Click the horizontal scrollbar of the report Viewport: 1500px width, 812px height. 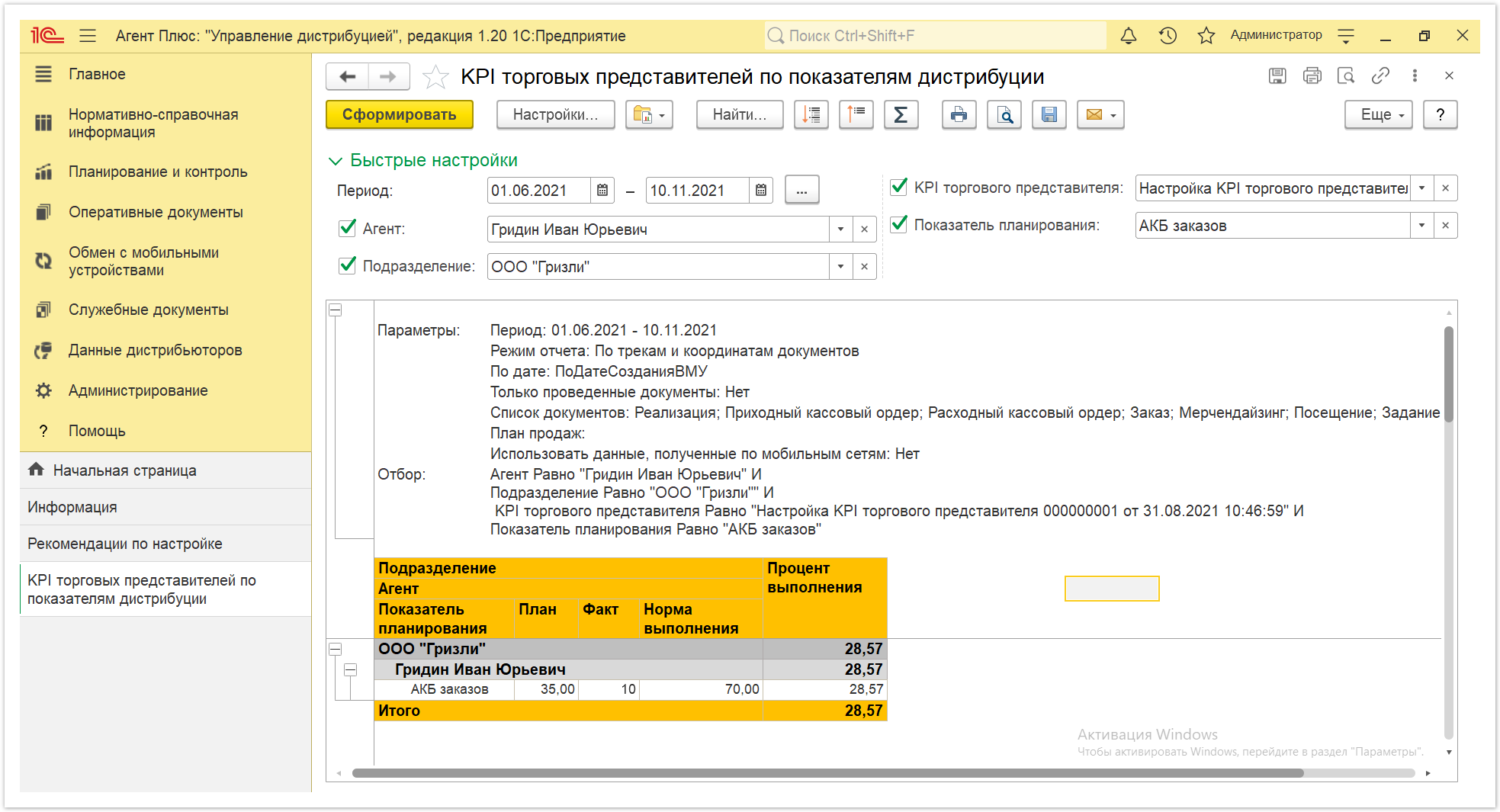827,773
